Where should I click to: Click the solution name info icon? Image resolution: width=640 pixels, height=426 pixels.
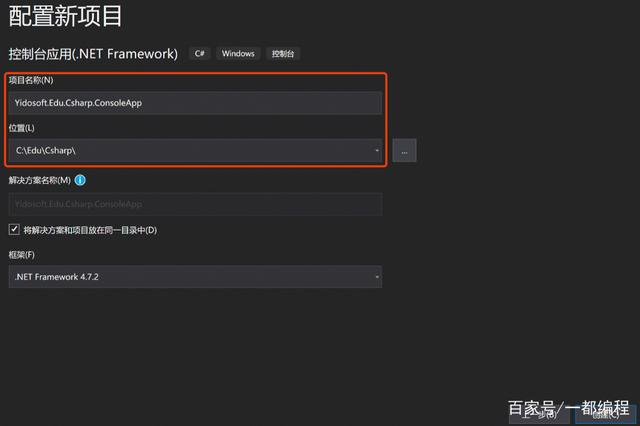(x=80, y=180)
